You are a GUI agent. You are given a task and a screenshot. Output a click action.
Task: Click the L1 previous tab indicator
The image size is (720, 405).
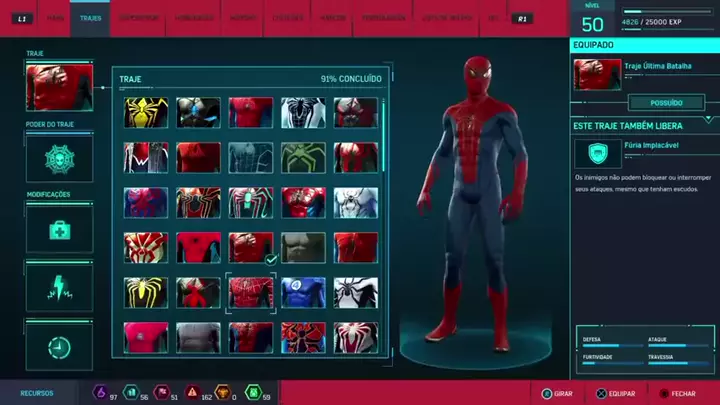click(22, 19)
